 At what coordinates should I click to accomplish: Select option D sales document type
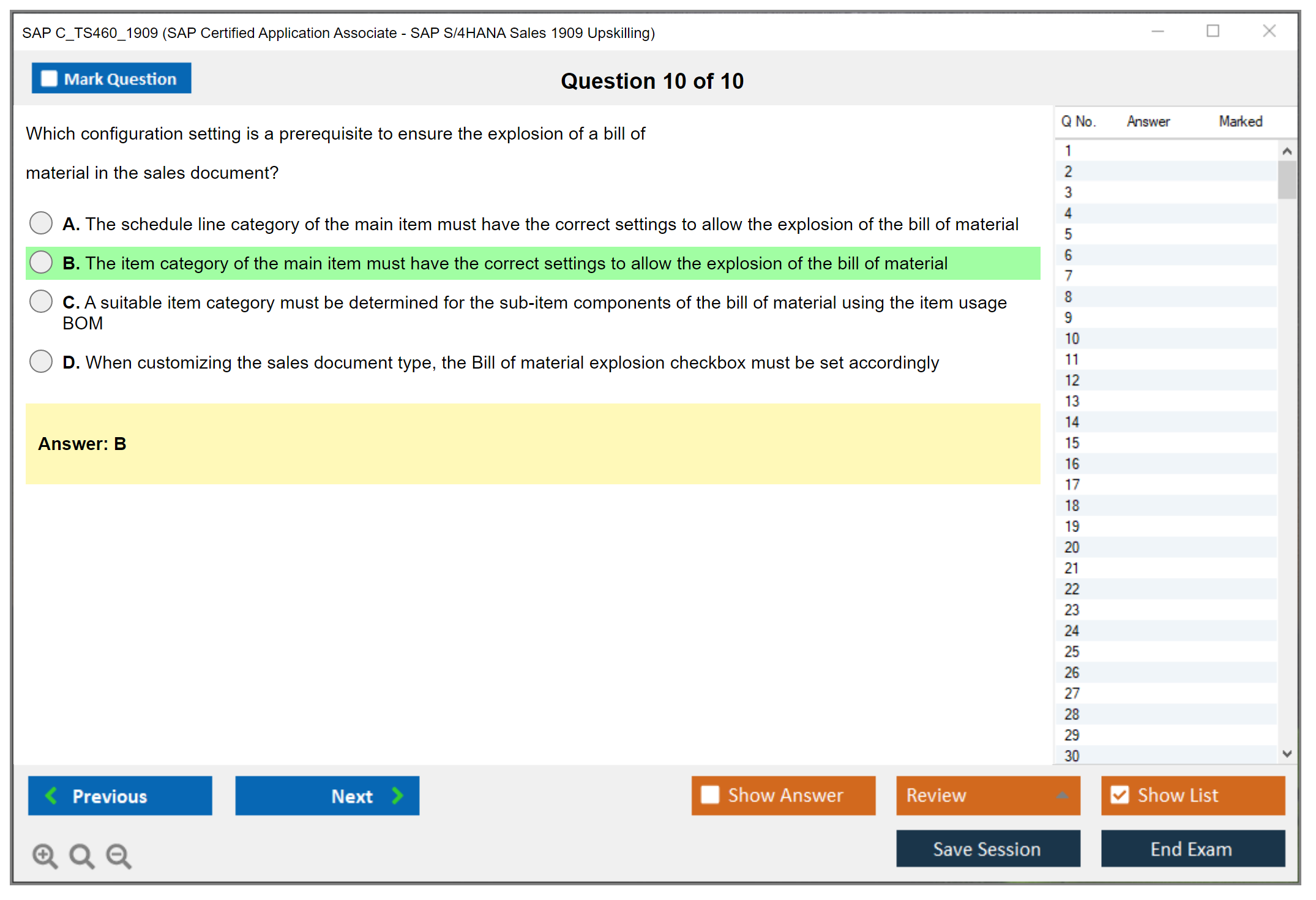41,361
